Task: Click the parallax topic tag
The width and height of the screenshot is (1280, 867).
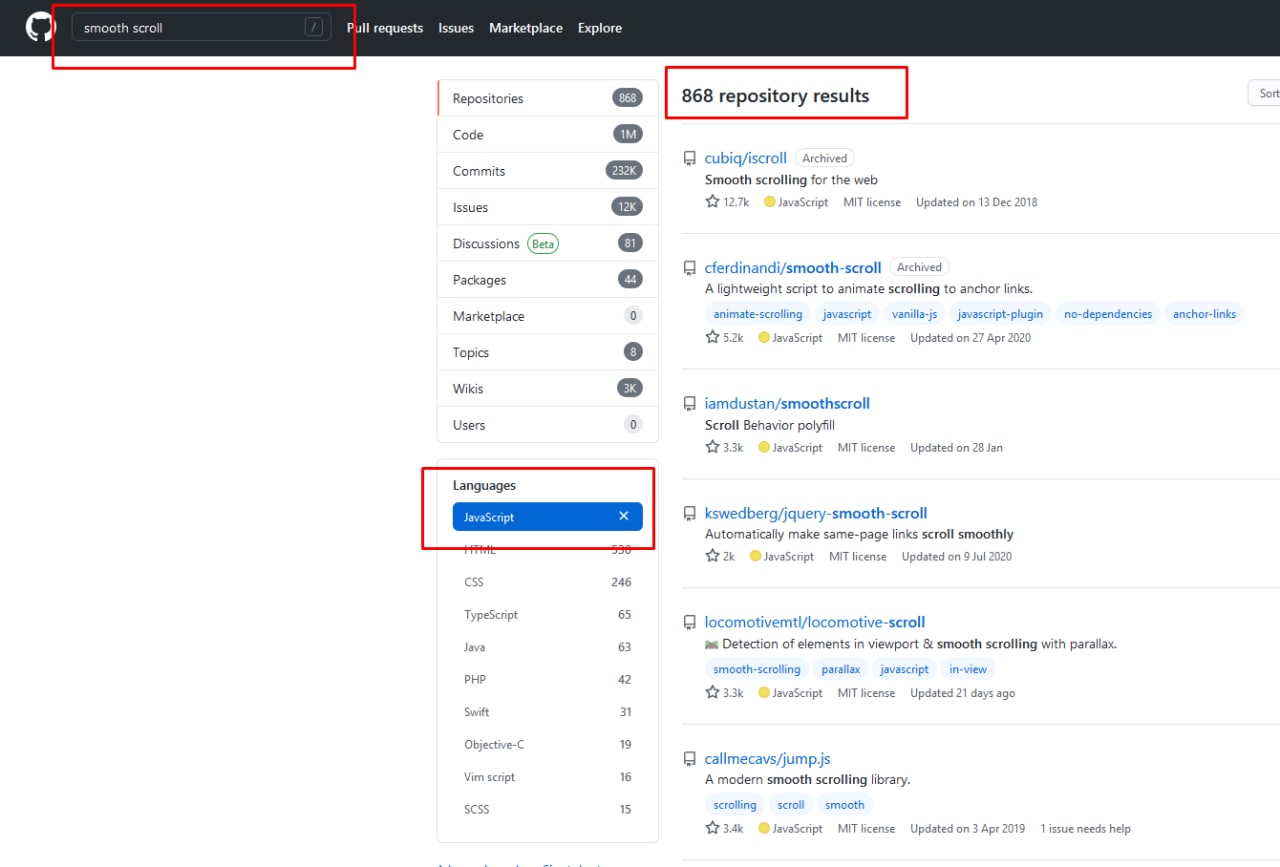Action: (x=841, y=669)
